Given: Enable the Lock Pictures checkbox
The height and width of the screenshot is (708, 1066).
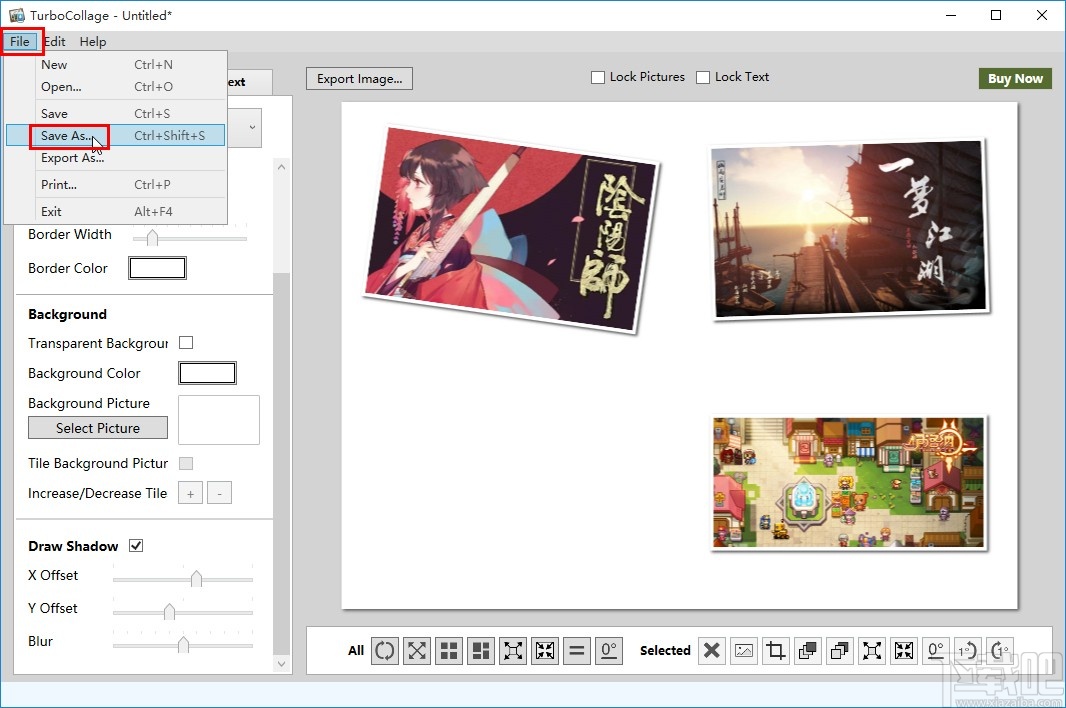Looking at the screenshot, I should pyautogui.click(x=597, y=77).
